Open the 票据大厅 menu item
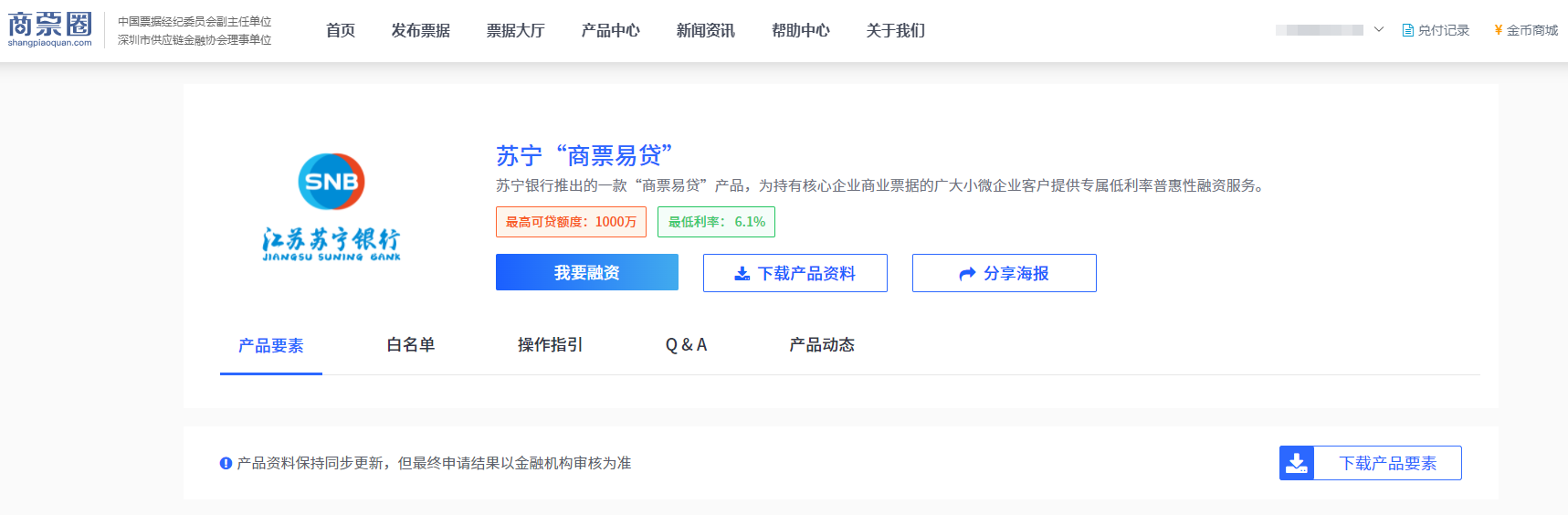This screenshot has width=1568, height=515. point(516,30)
